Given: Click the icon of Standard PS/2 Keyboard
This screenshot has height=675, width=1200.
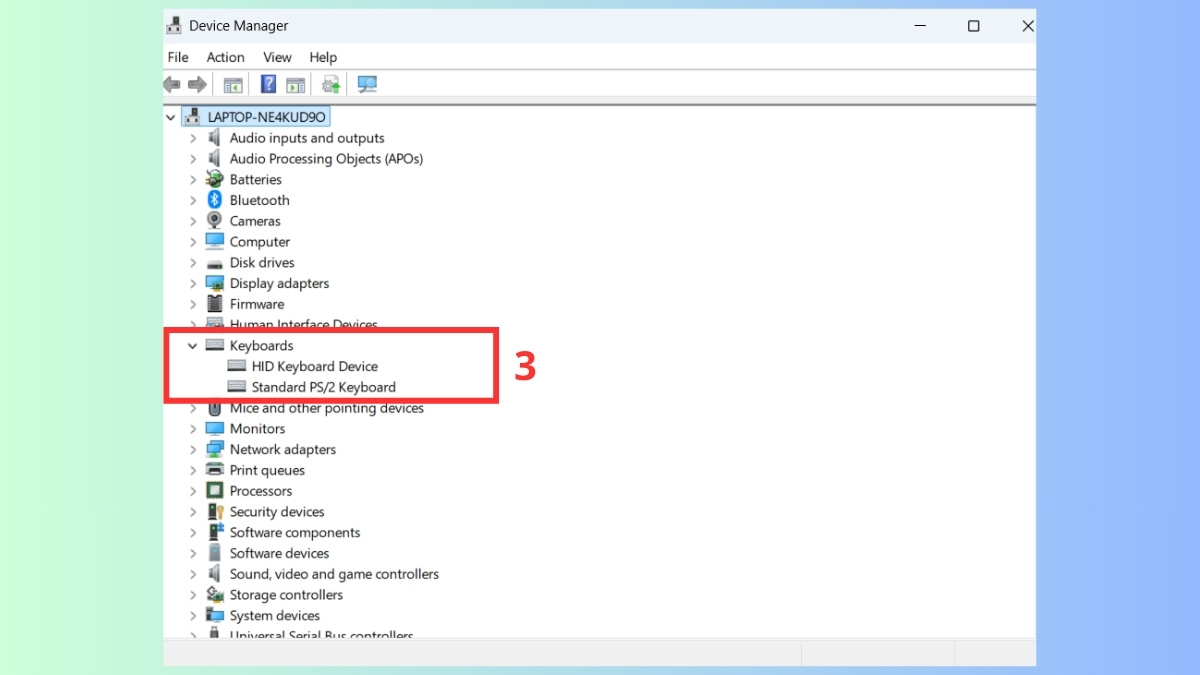Looking at the screenshot, I should click(x=236, y=387).
